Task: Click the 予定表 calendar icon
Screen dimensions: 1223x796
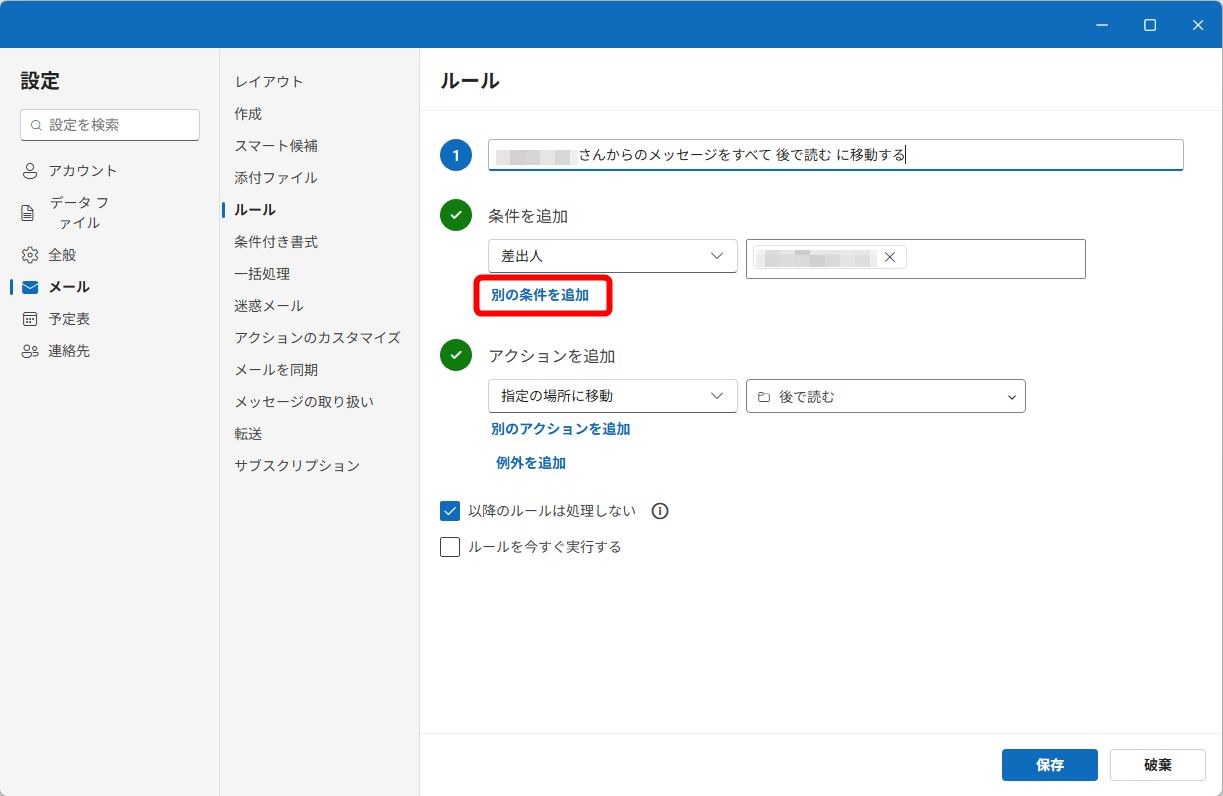Action: 30,319
